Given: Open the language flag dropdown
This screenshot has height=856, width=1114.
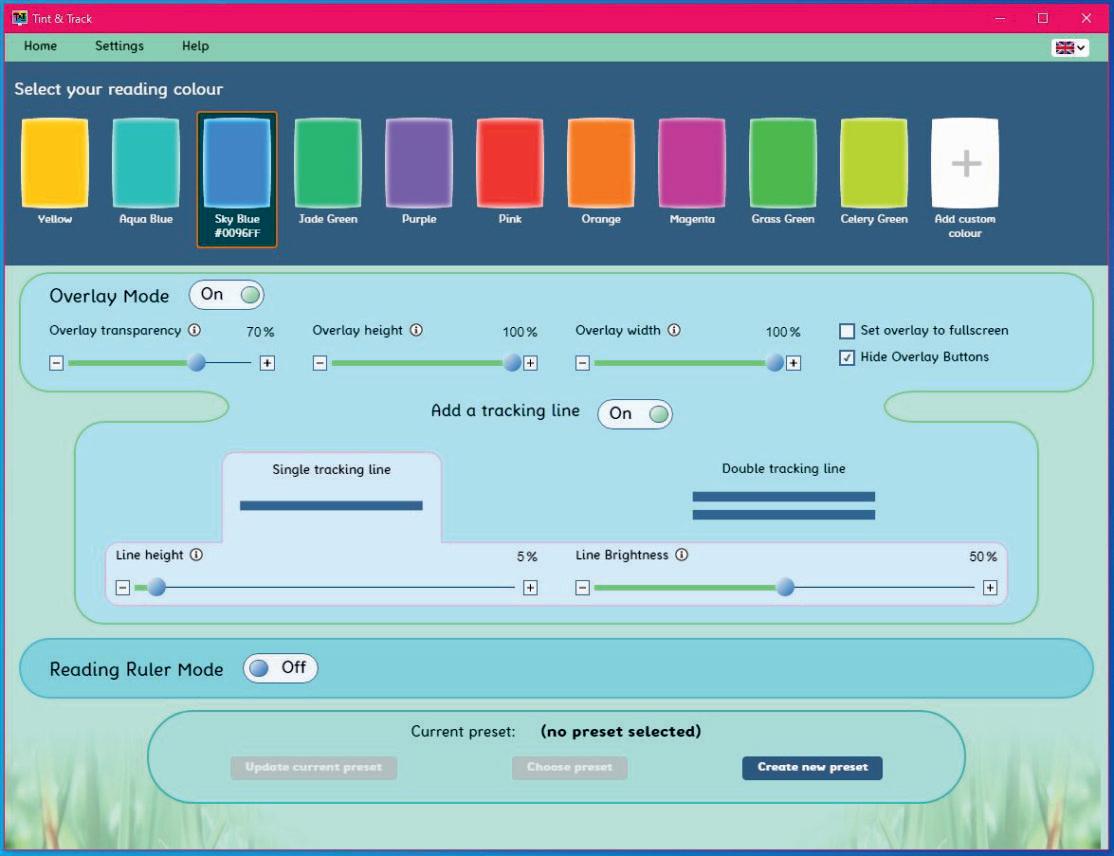Looking at the screenshot, I should (x=1070, y=48).
